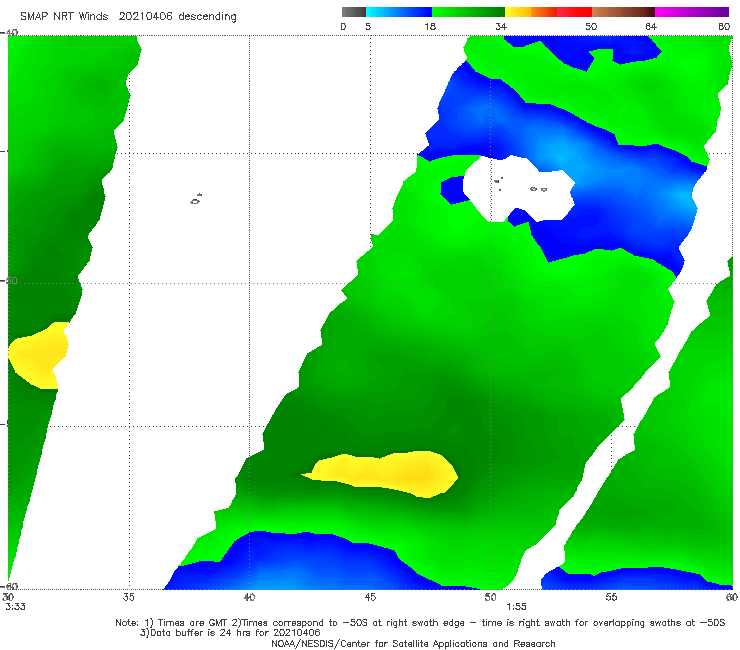Click the swath time label '3:33'

[16, 607]
